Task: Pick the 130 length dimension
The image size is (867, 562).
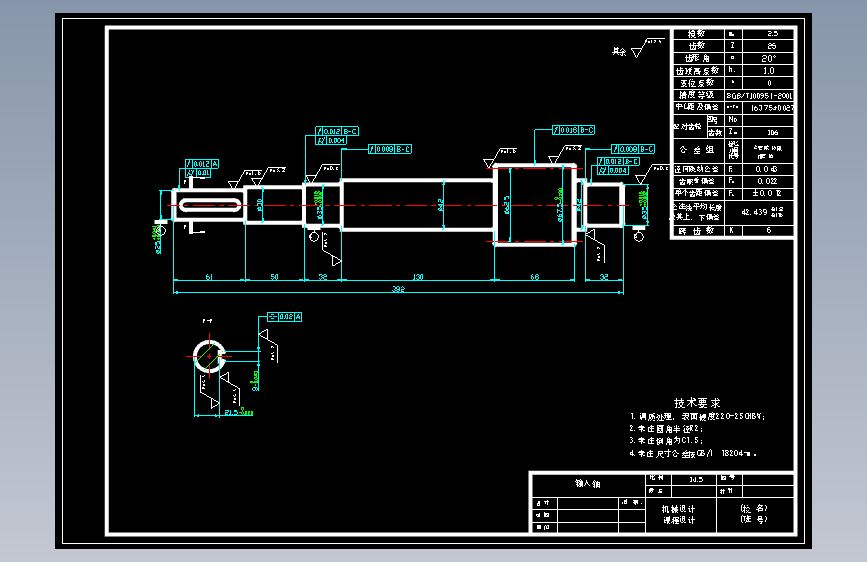Action: tap(418, 277)
